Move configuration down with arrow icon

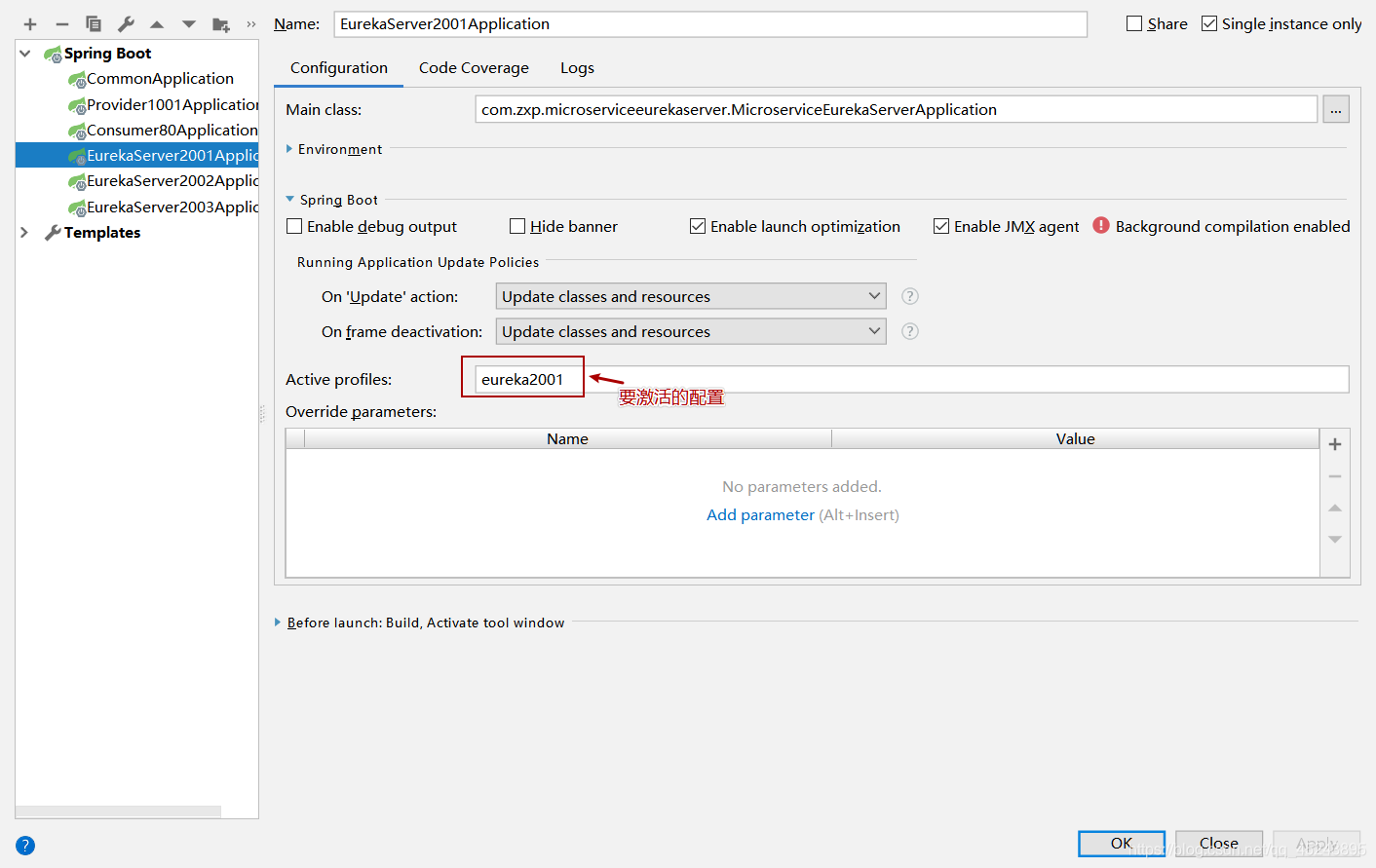click(x=189, y=24)
